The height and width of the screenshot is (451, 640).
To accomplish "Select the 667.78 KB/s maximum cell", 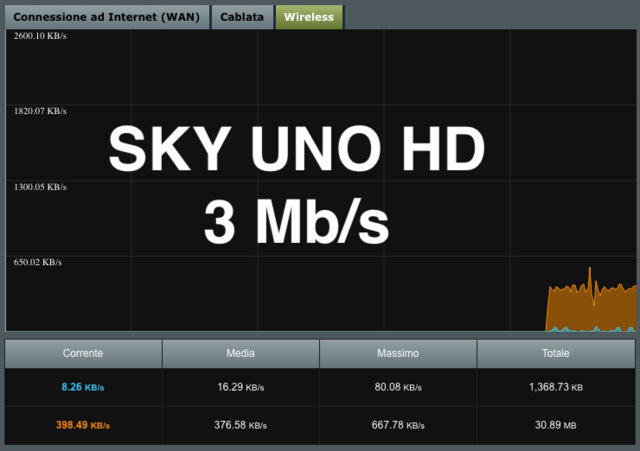I will tap(398, 425).
